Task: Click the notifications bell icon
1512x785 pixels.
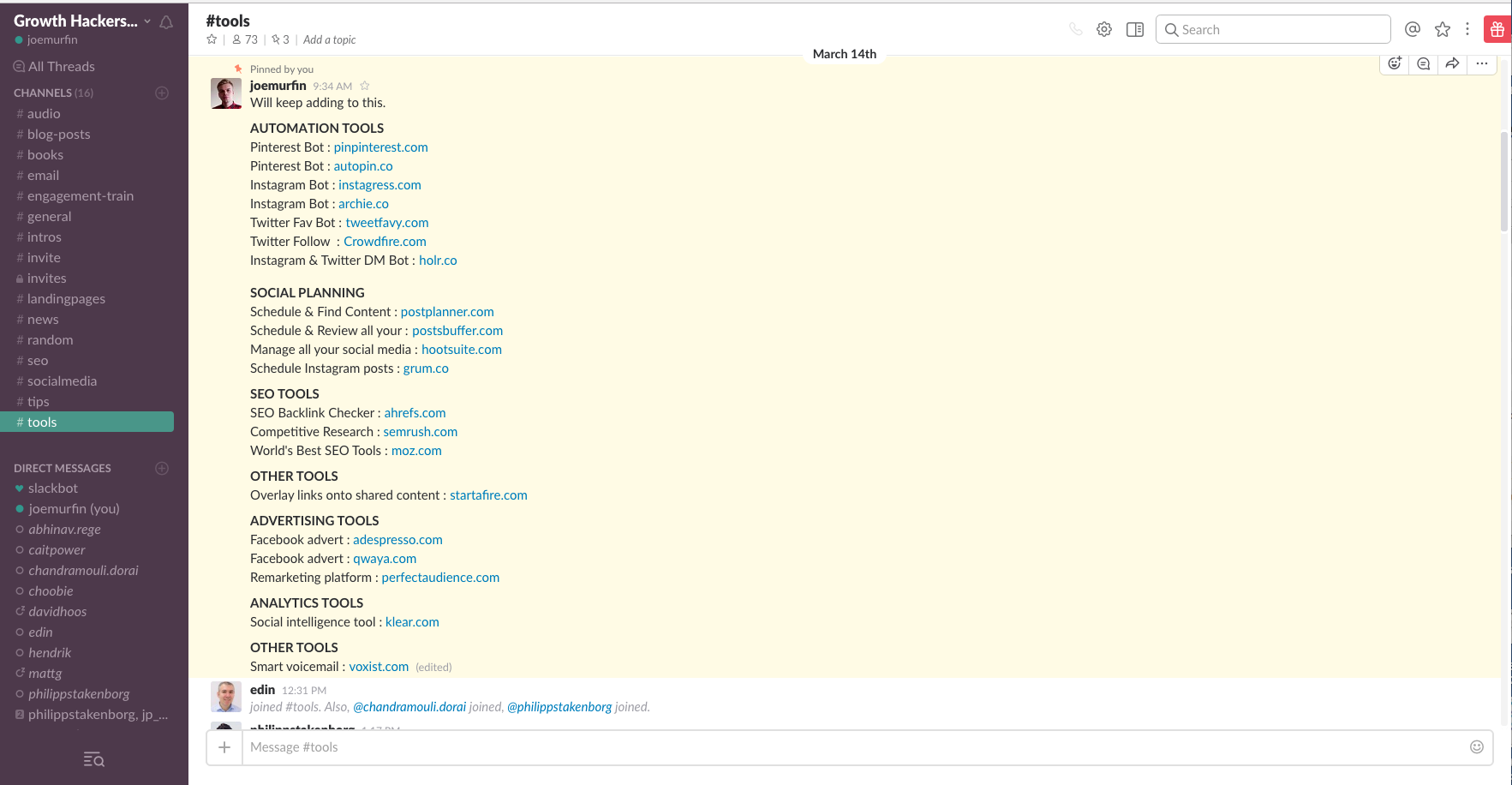Action: pos(166,21)
